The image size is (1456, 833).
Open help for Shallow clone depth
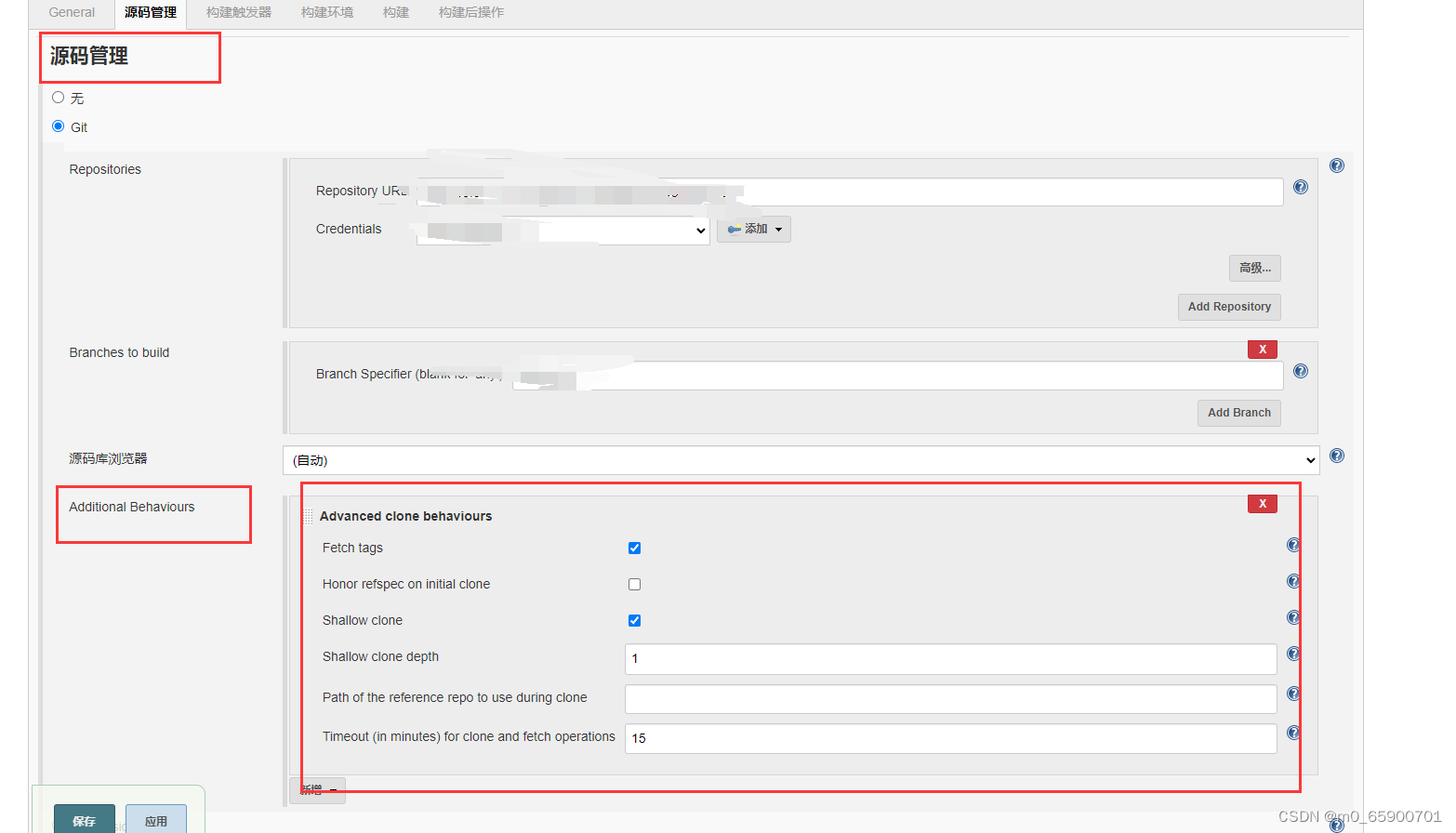(x=1292, y=654)
